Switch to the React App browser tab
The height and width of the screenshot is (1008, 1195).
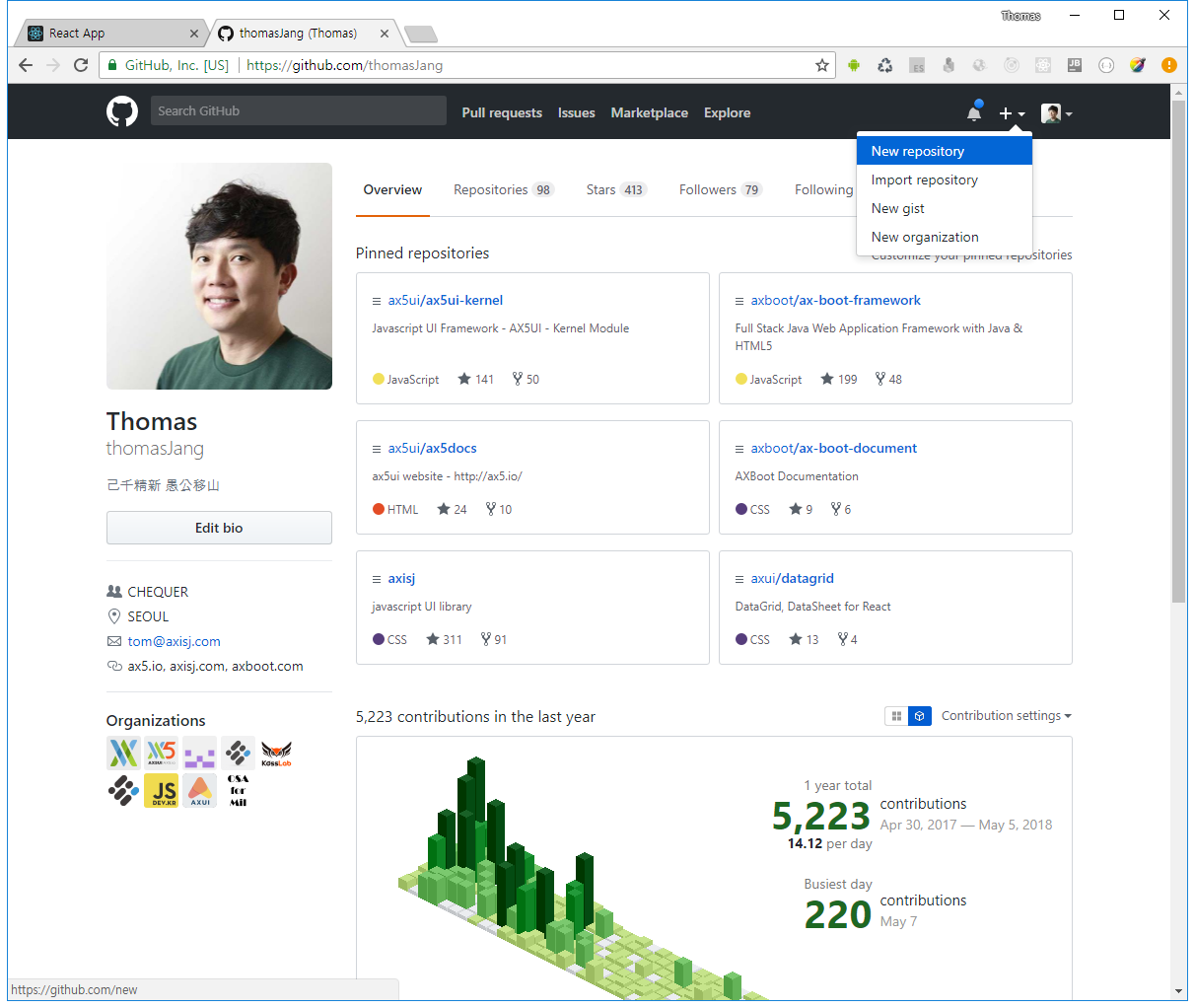(108, 34)
